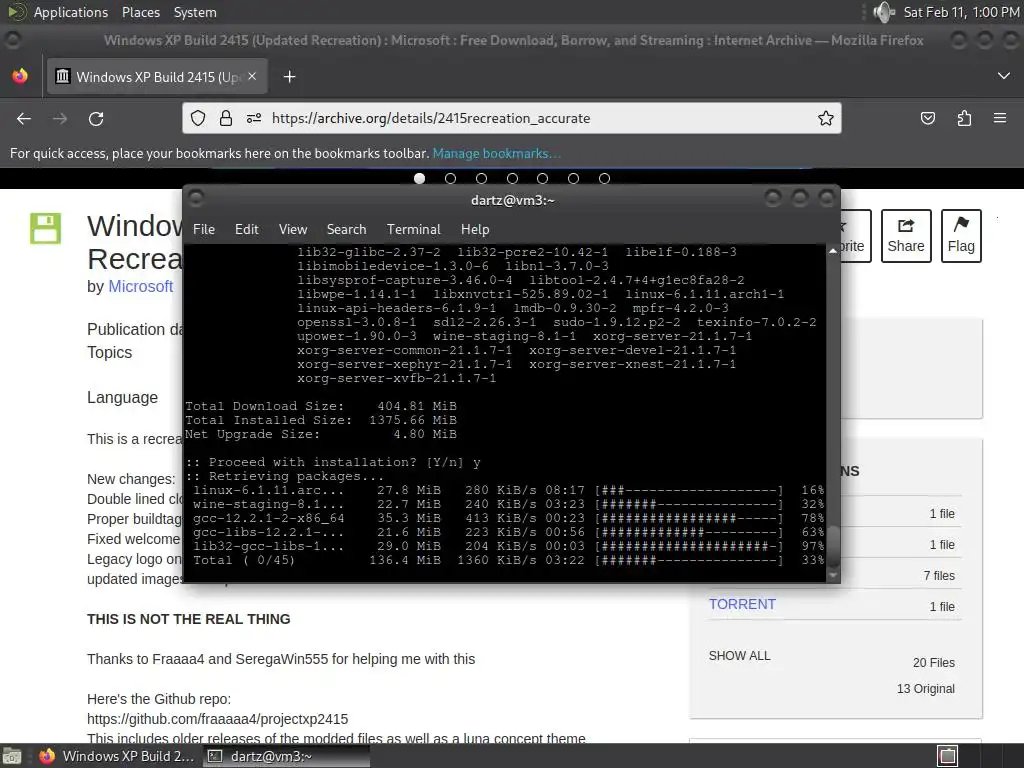Select the seventh carousel dot

[604, 178]
